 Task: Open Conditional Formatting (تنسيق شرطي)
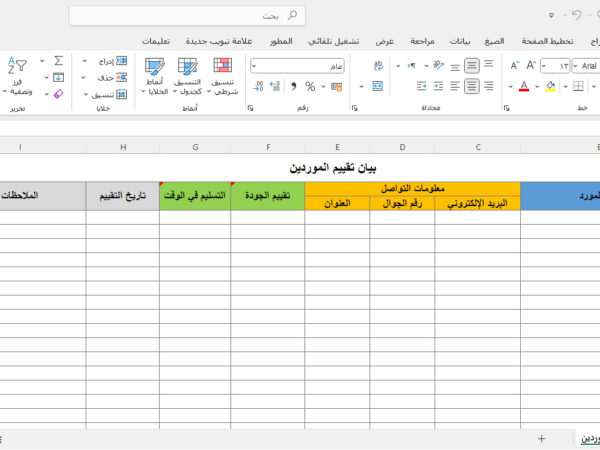[x=223, y=76]
